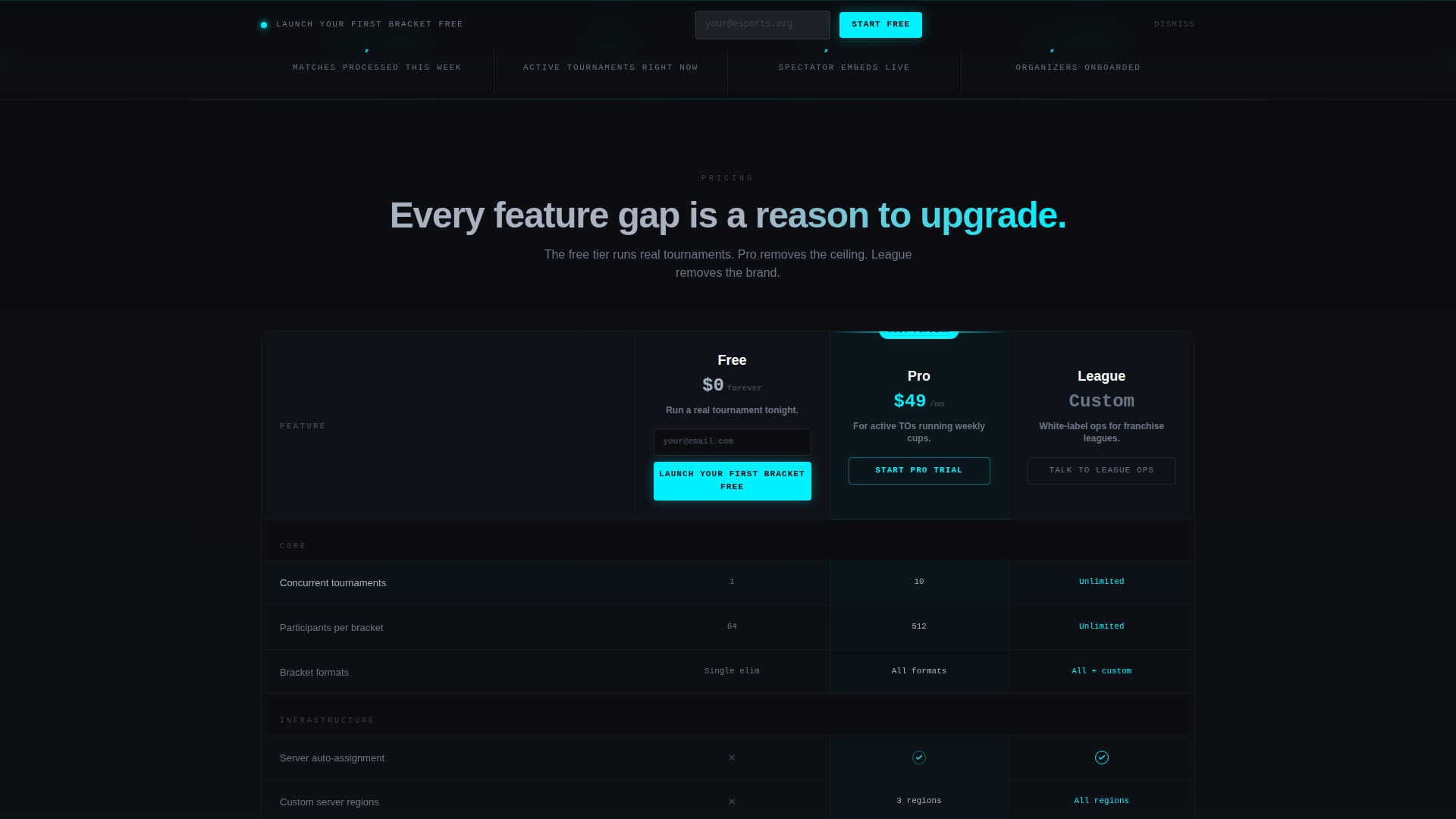Click 10 concurrent tournaments Pro value

[x=918, y=582]
